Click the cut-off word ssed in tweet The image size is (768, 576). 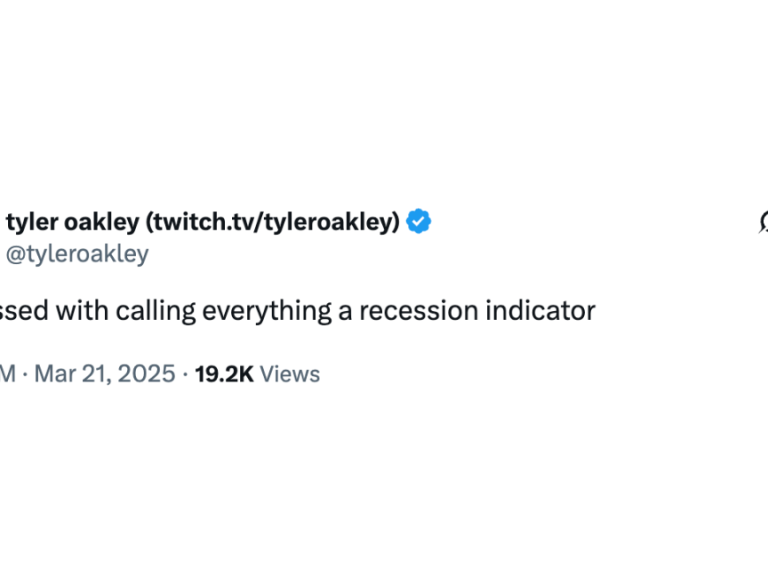(24, 311)
